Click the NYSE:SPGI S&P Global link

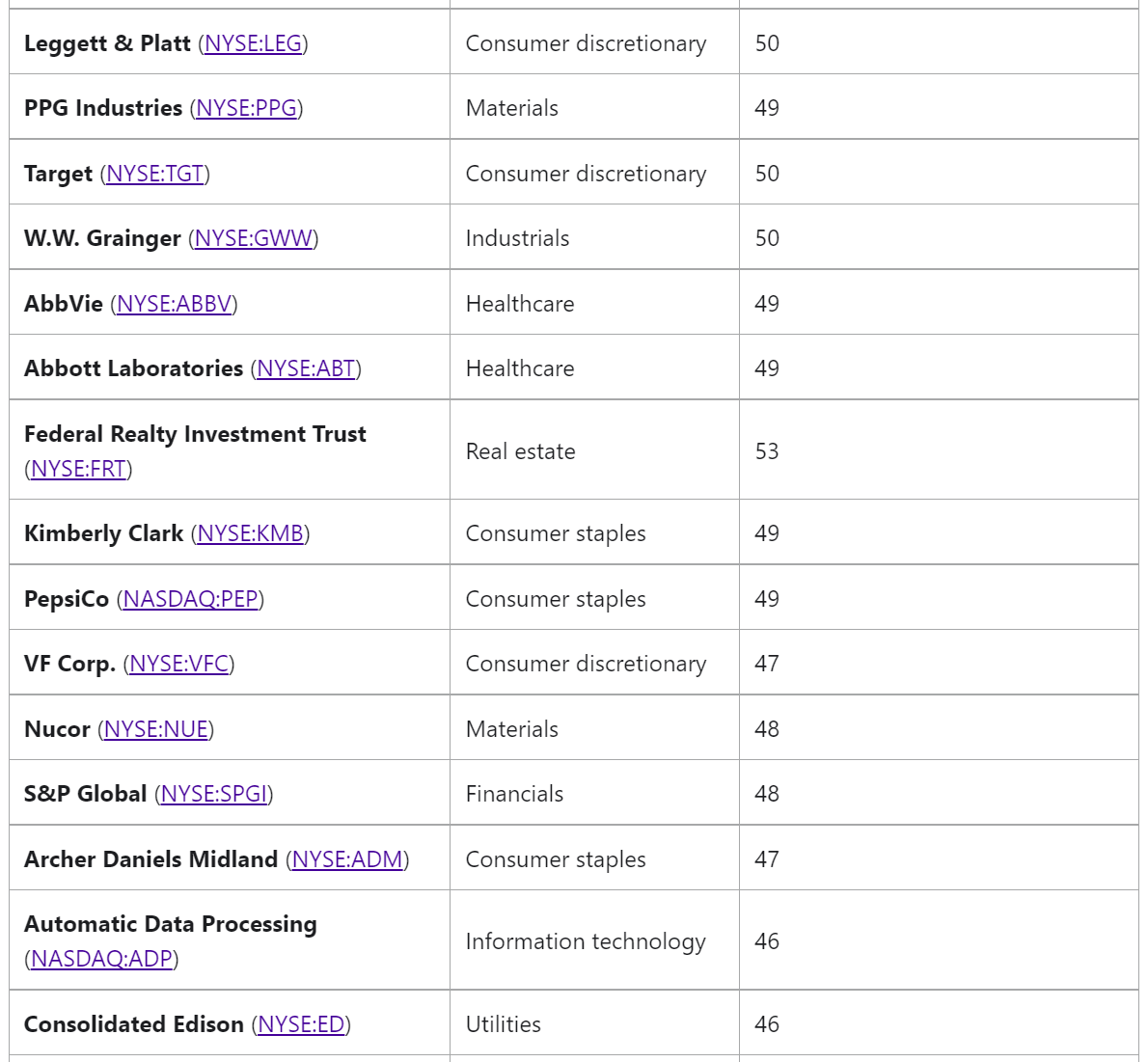tap(214, 794)
